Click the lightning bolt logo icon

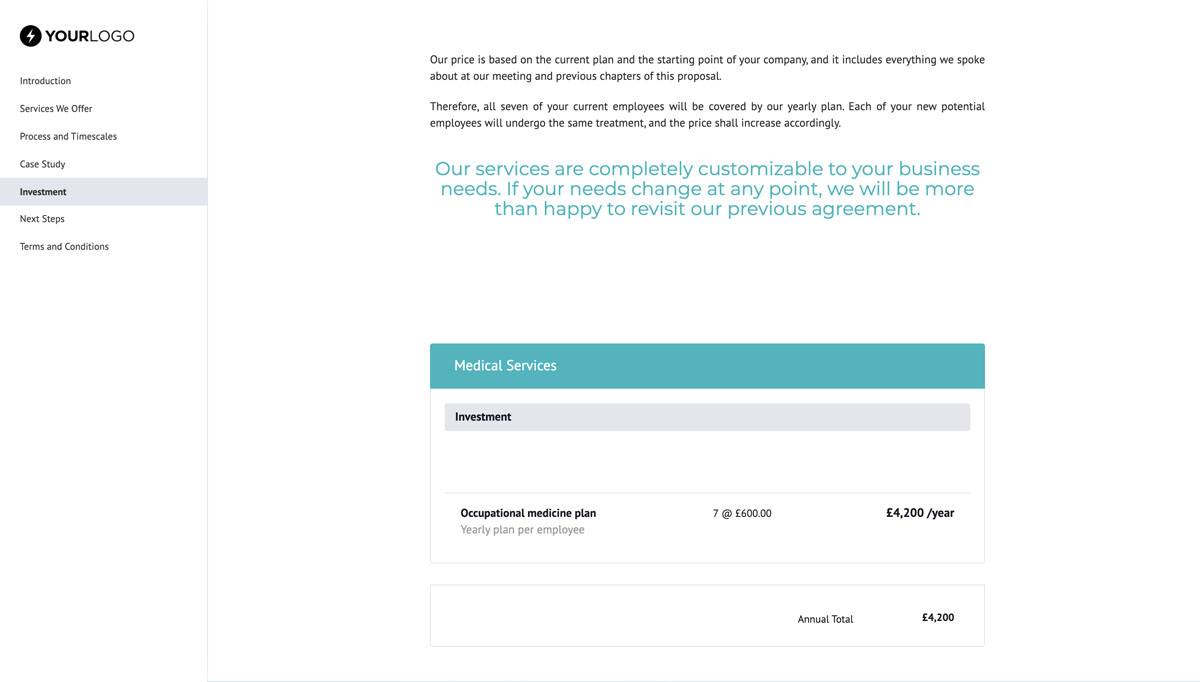(x=31, y=35)
